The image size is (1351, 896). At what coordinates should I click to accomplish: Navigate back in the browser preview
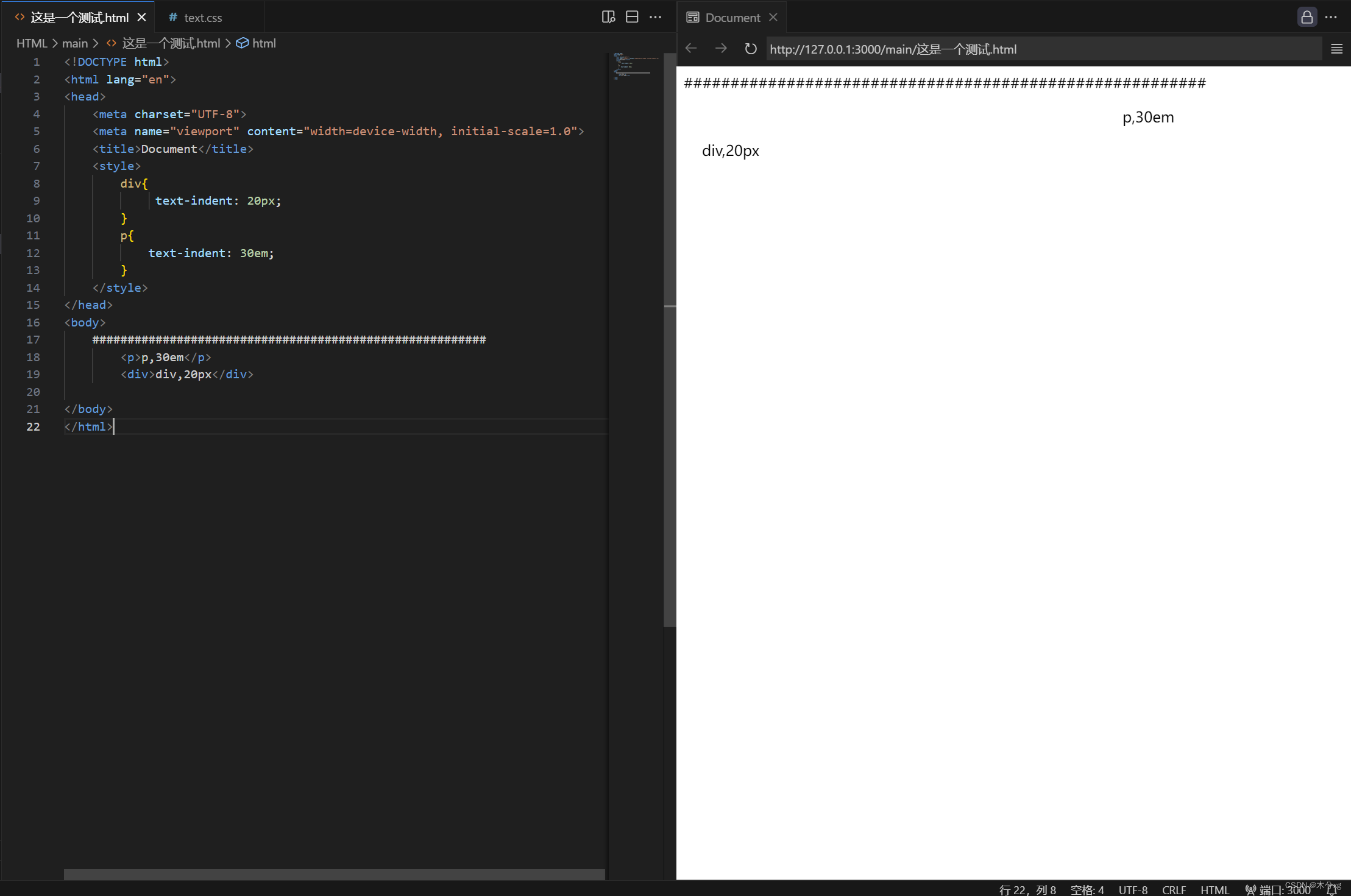tap(690, 49)
